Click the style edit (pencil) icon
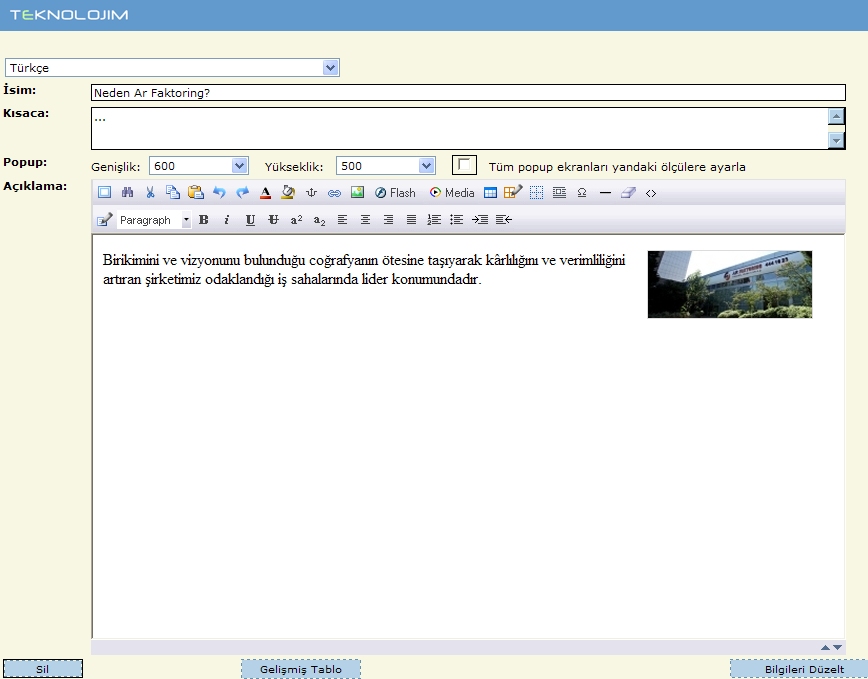This screenshot has height=679, width=868. (105, 220)
